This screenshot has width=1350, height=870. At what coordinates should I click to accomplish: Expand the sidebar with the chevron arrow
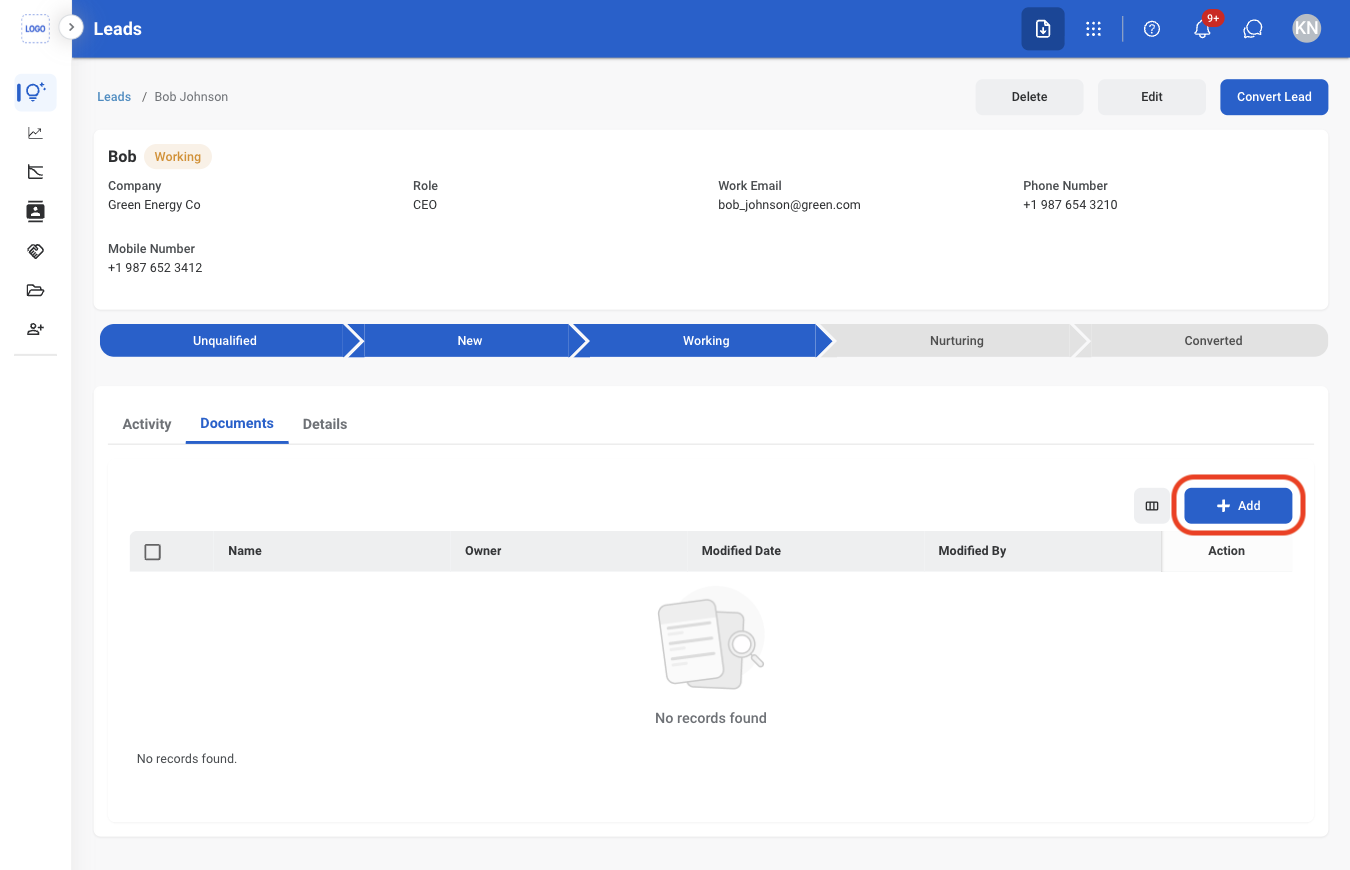71,28
